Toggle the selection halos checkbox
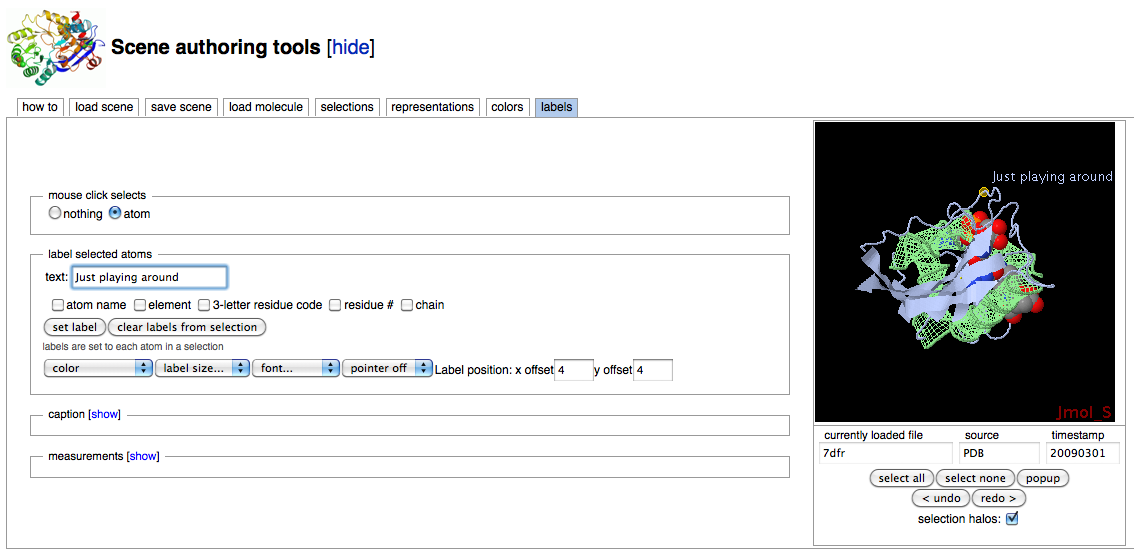Screen dimensions: 1134x557 [1012, 519]
